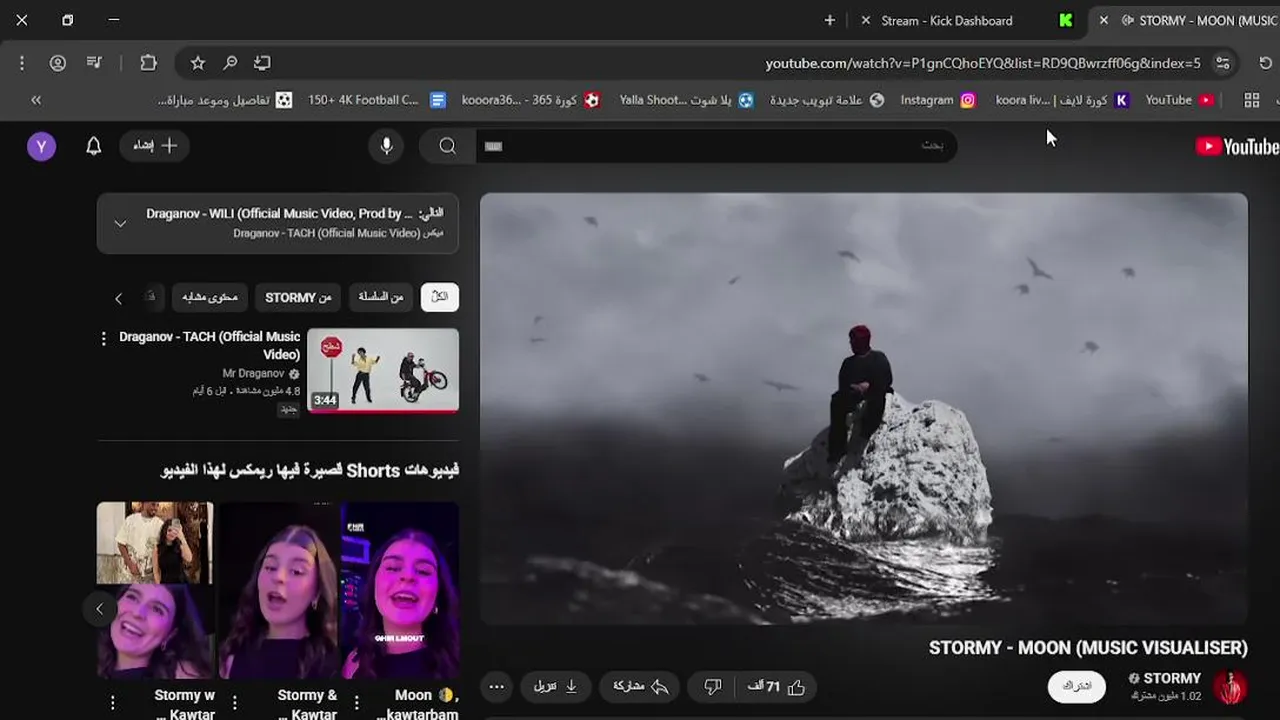Viewport: 1280px width, 720px height.
Task: Open the YouTube bookmark
Action: 1180,100
